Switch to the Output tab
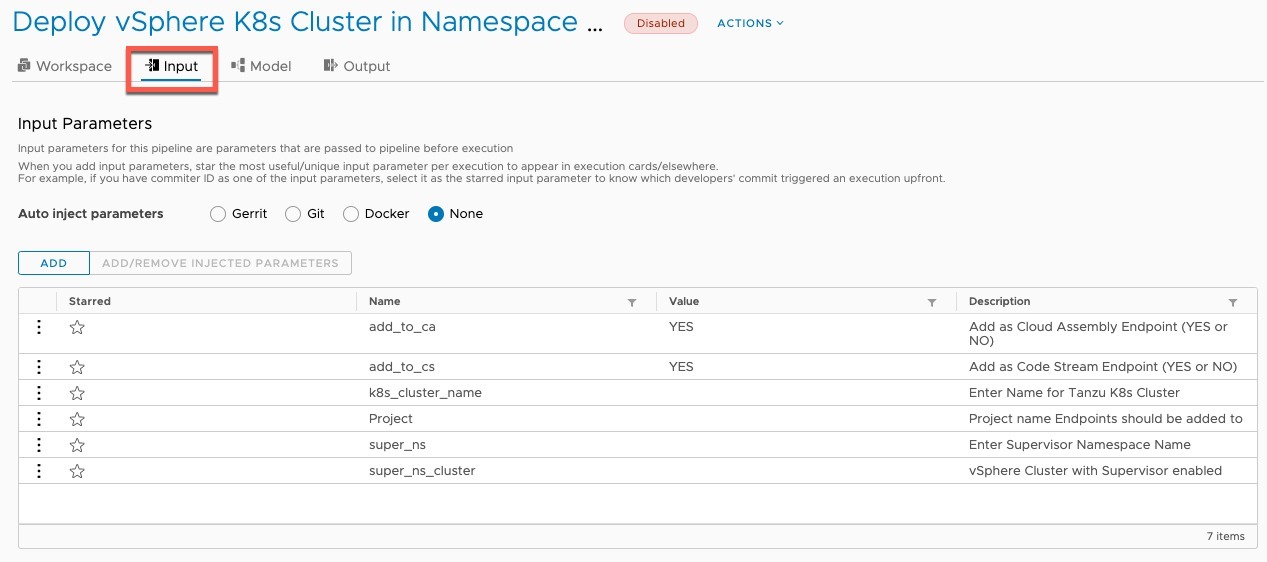 tap(357, 66)
